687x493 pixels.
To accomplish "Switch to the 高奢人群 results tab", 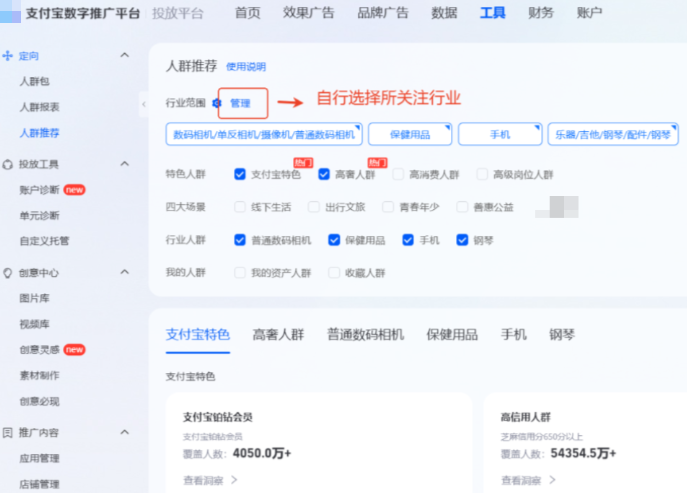I will 278,335.
